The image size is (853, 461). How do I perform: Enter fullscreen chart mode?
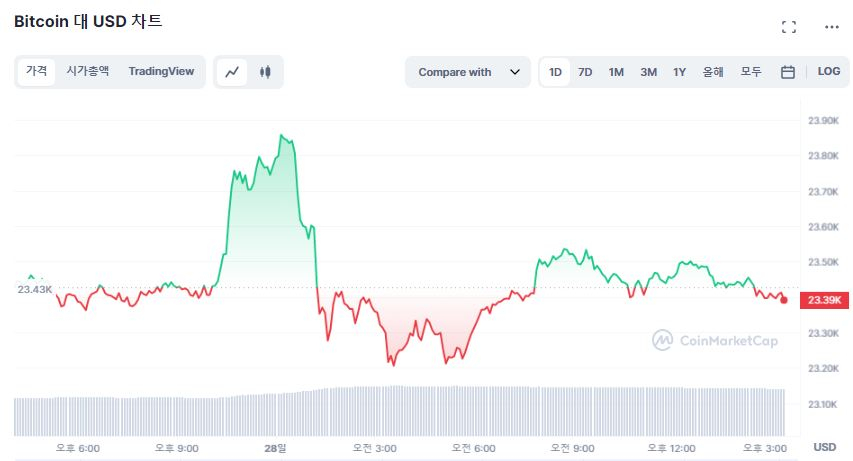[788, 27]
